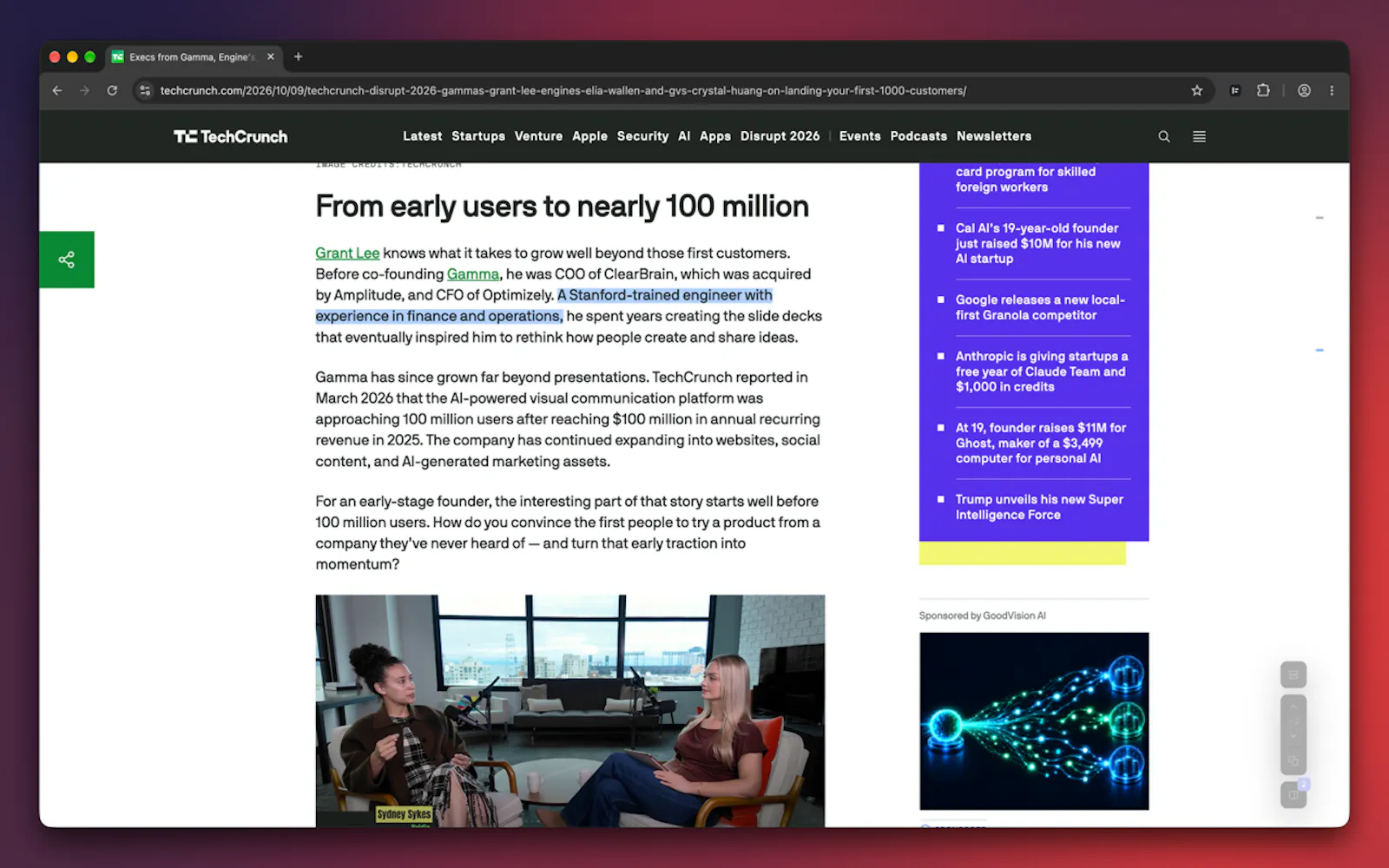Go back to the previous page
Image resolution: width=1389 pixels, height=868 pixels.
(x=57, y=90)
